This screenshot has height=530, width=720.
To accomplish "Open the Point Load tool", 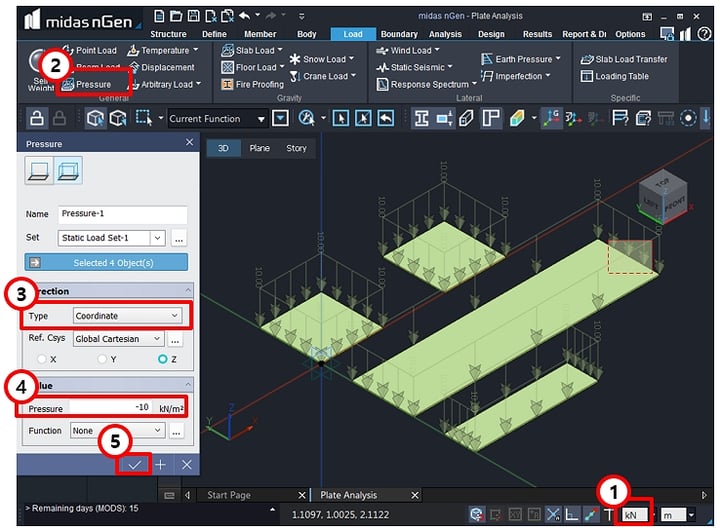I will pos(89,50).
